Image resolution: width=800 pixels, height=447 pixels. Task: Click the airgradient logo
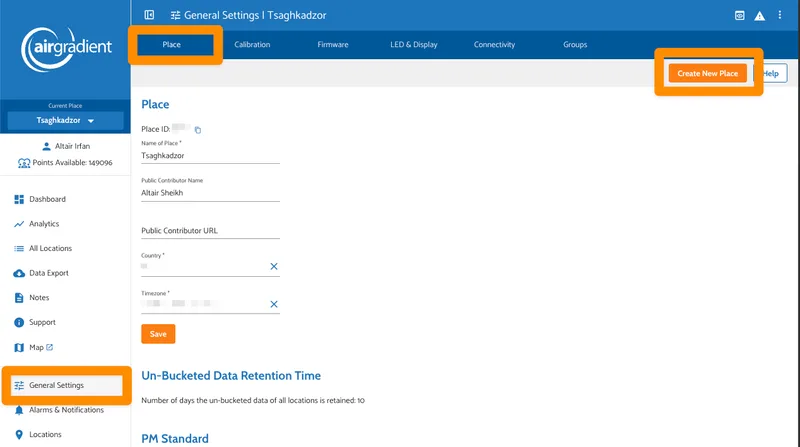[66, 49]
